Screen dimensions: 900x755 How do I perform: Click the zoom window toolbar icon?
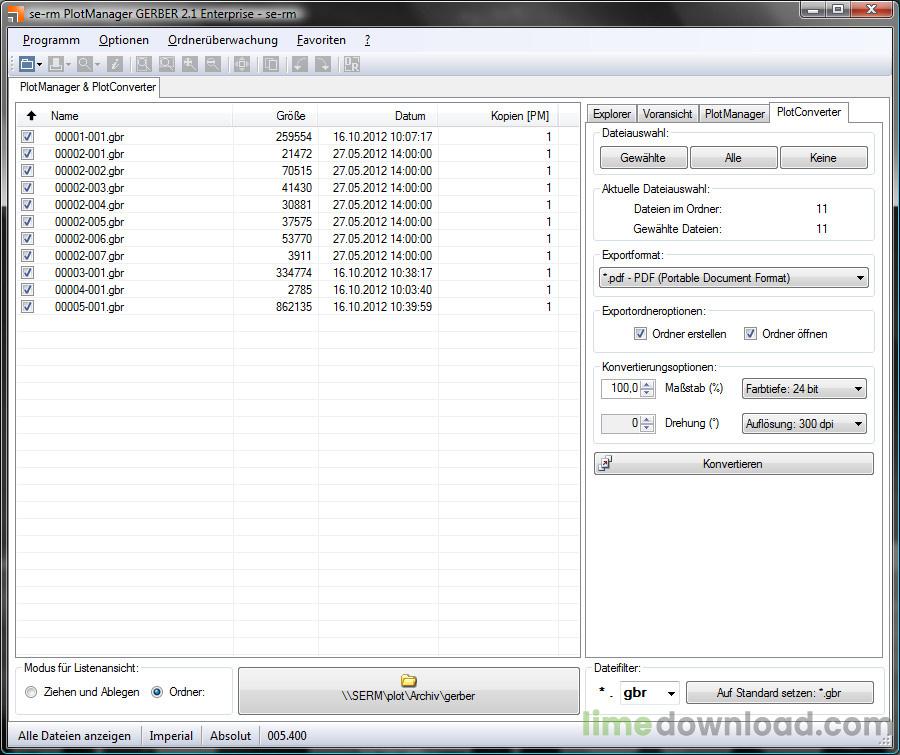[x=143, y=64]
